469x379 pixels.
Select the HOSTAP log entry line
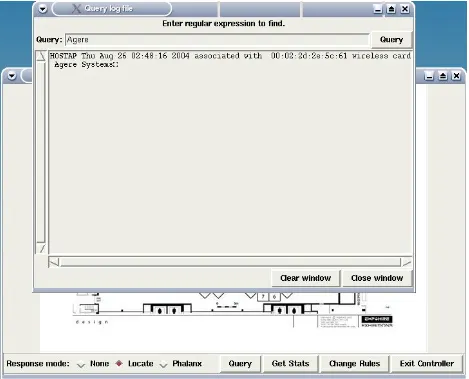tap(230, 56)
